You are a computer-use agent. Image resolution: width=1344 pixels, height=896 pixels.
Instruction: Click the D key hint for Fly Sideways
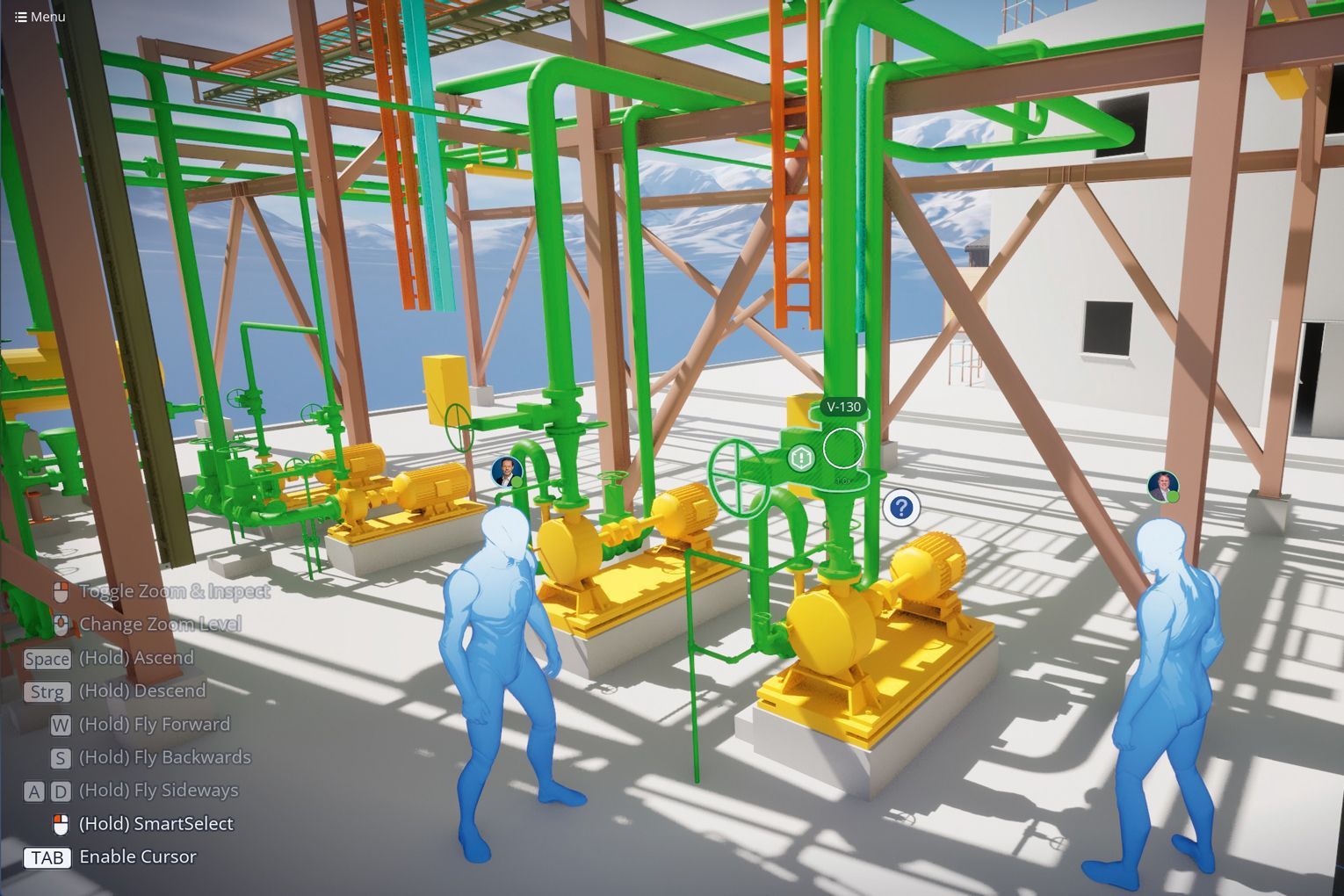pyautogui.click(x=60, y=791)
